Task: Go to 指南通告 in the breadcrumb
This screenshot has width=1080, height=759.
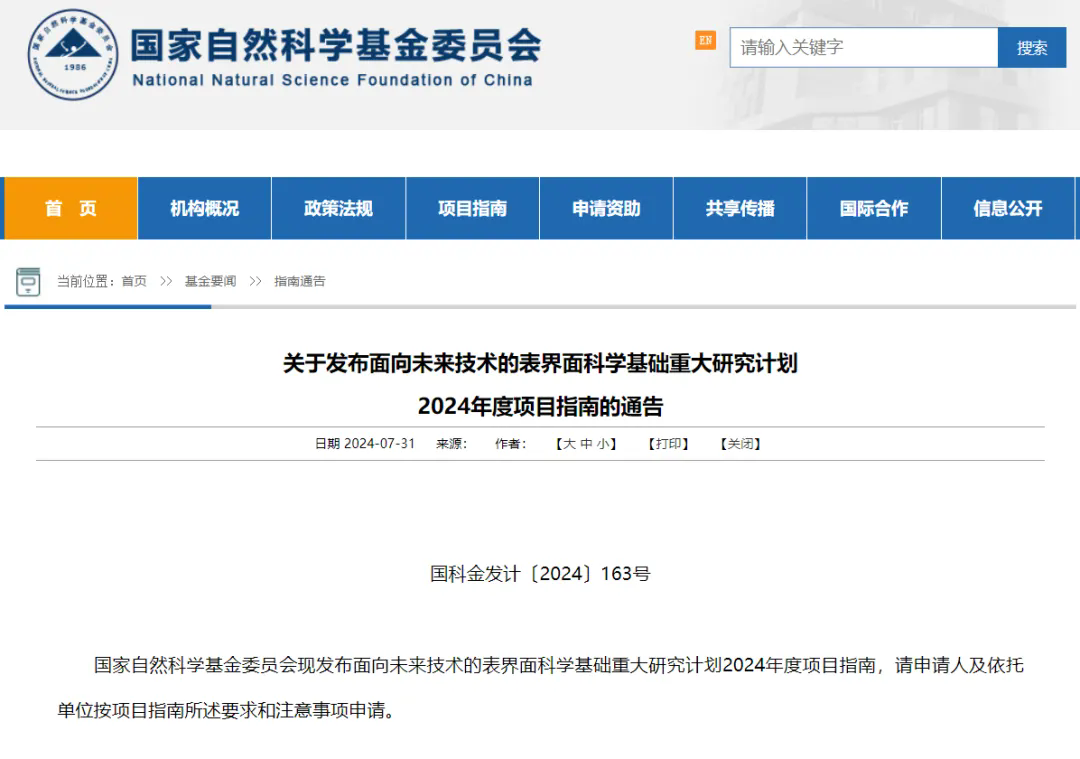Action: [300, 281]
